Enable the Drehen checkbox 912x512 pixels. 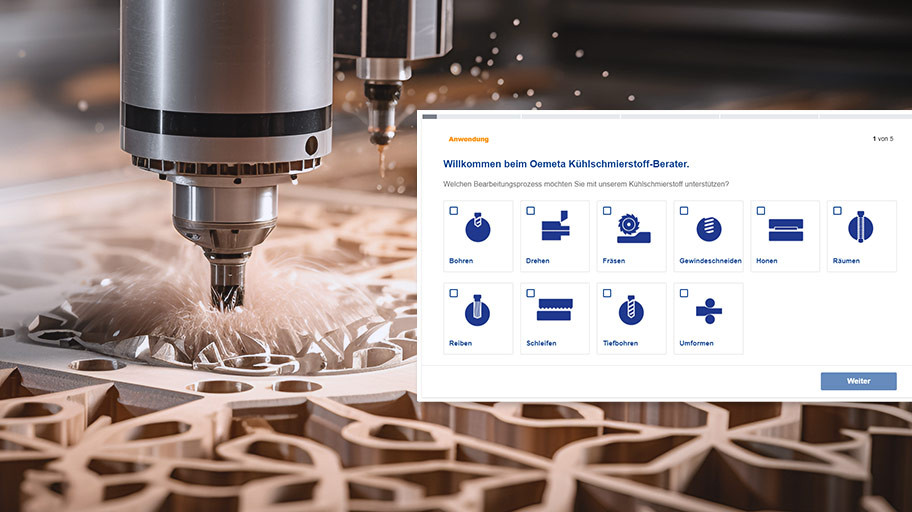click(530, 211)
